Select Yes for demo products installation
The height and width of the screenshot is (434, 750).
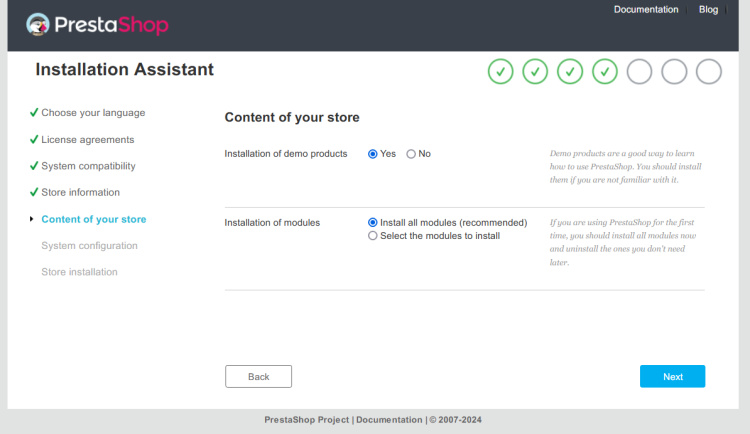(x=373, y=154)
